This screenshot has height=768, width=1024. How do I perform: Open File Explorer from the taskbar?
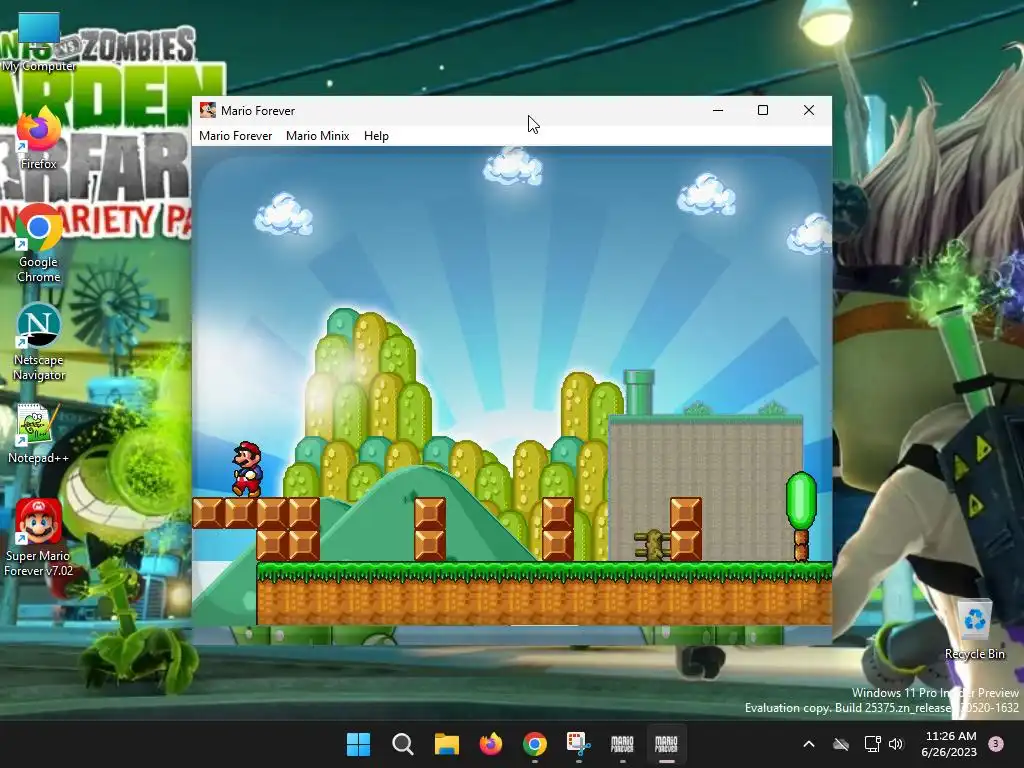click(447, 744)
